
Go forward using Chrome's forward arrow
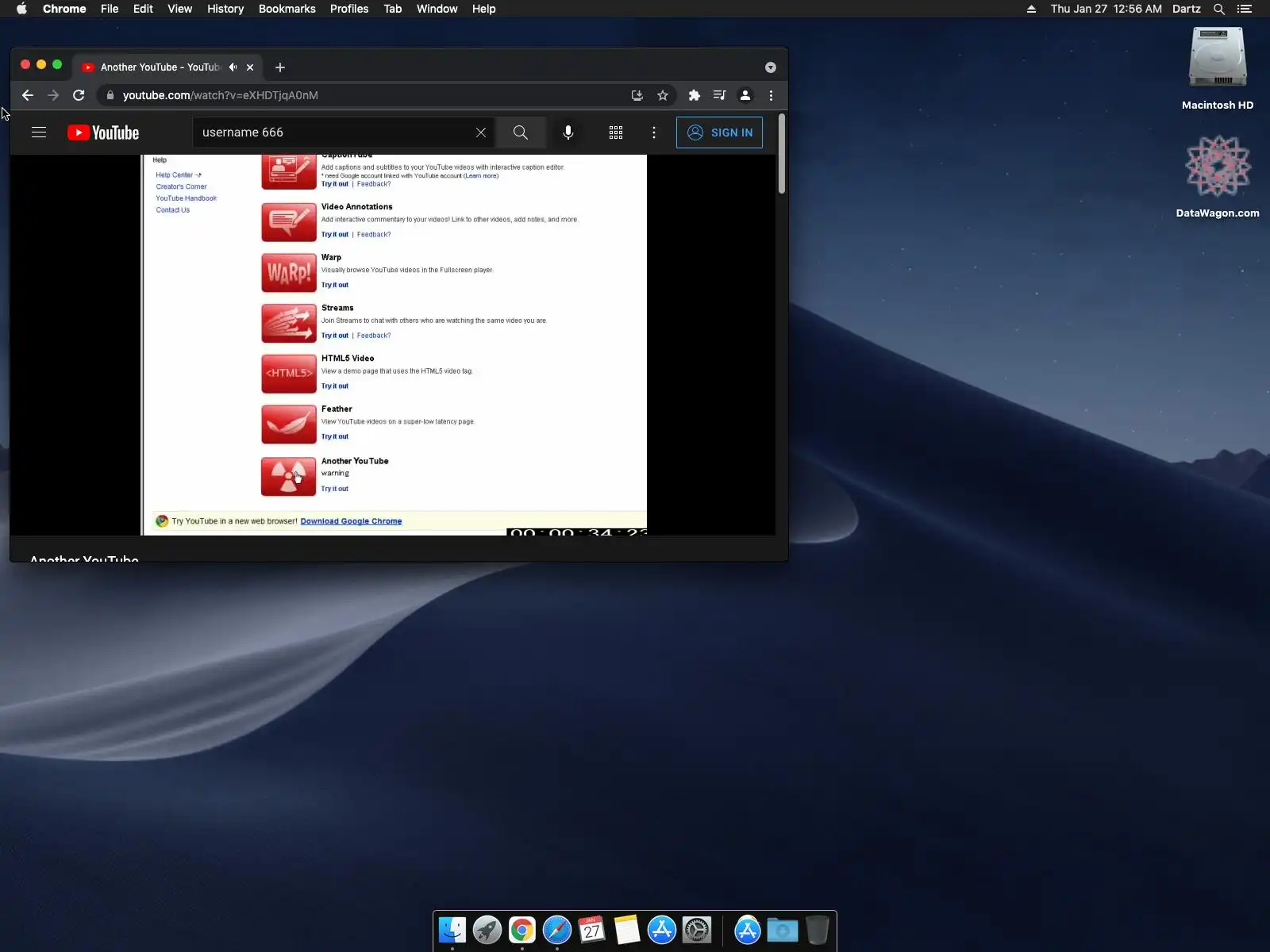point(53,95)
